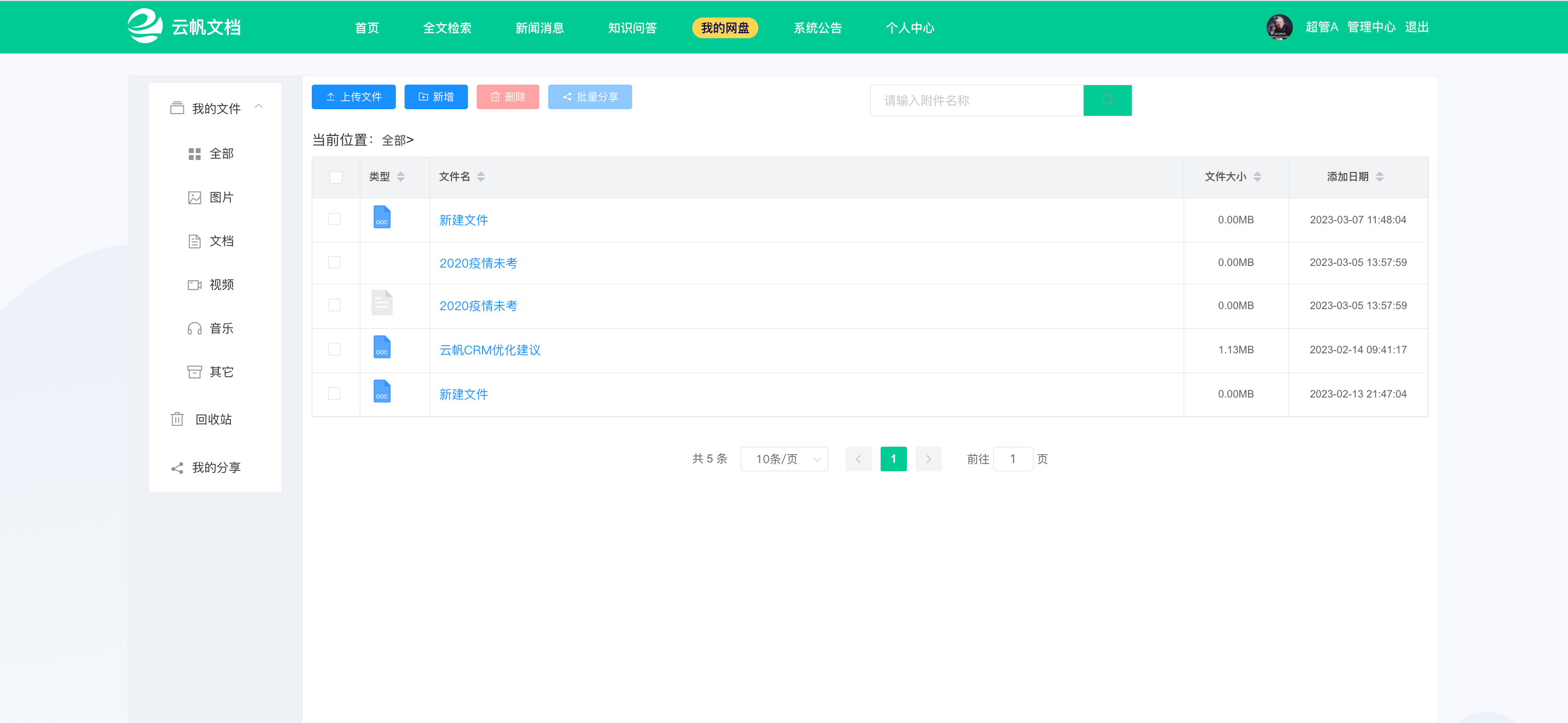Check the 云帆CRM优化建议 row checkbox
This screenshot has width=1568, height=723.
coord(334,349)
